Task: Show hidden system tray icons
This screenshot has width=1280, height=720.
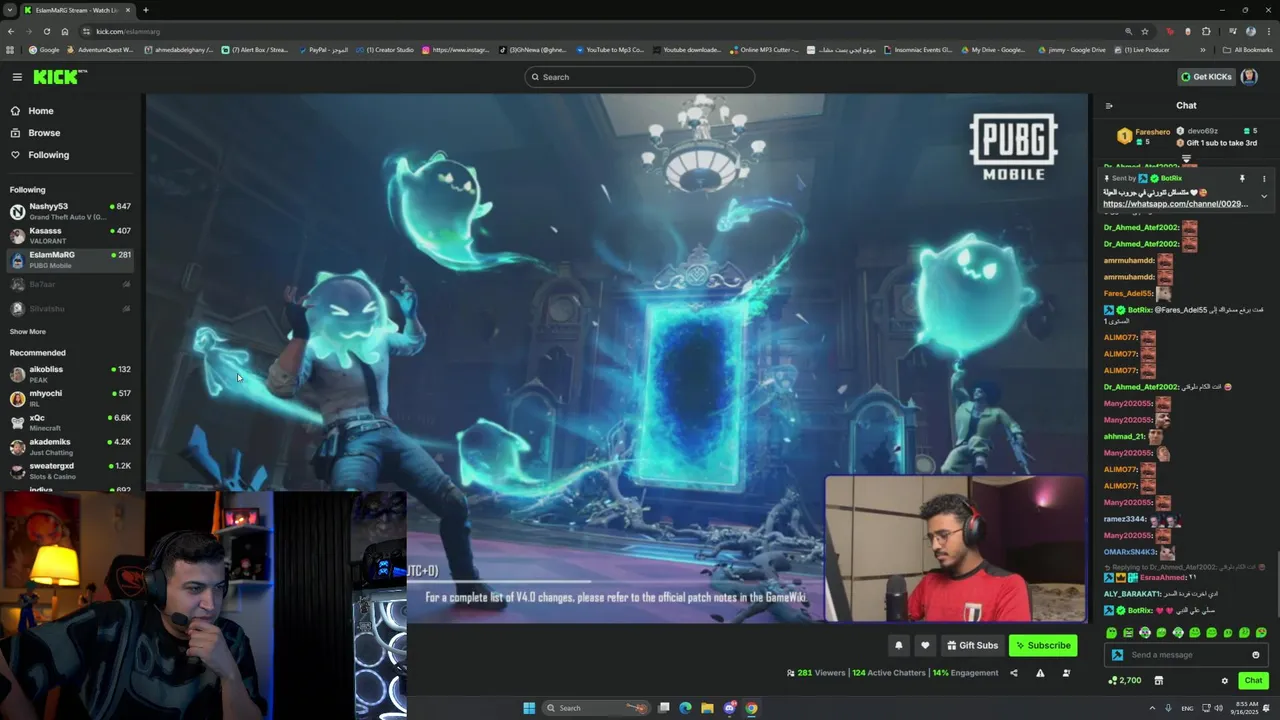Action: point(1151,708)
